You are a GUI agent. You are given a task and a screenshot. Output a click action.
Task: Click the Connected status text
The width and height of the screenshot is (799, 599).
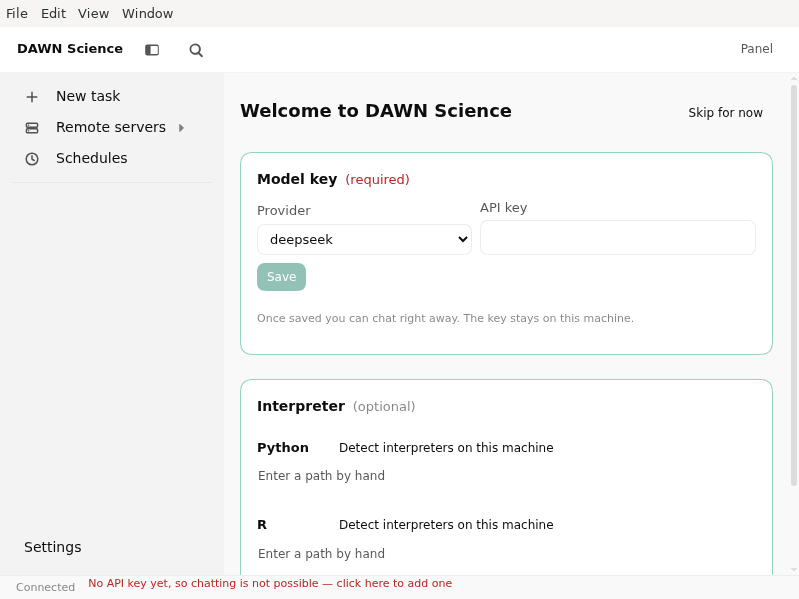click(45, 587)
